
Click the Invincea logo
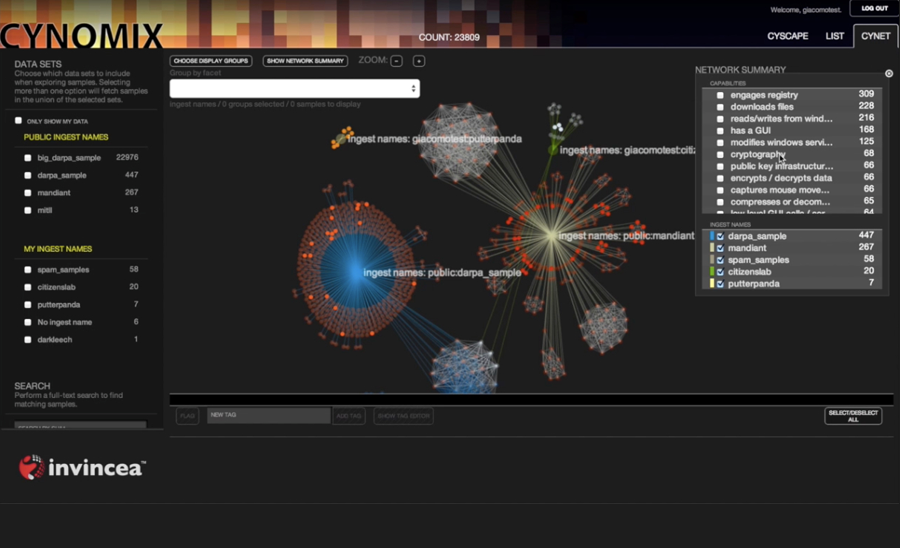click(x=83, y=467)
